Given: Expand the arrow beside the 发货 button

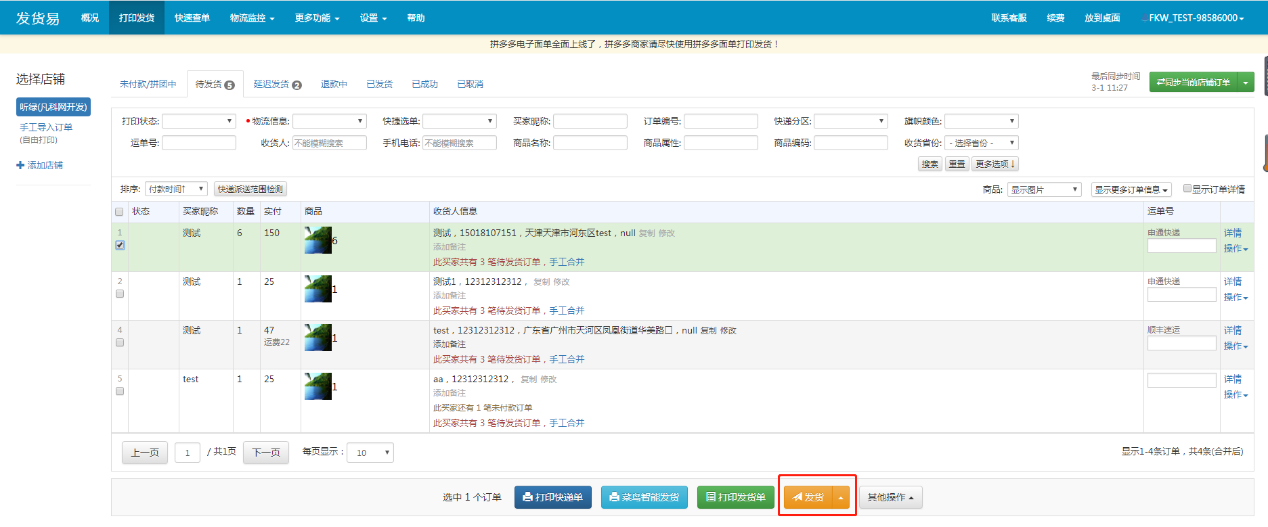Looking at the screenshot, I should [841, 497].
